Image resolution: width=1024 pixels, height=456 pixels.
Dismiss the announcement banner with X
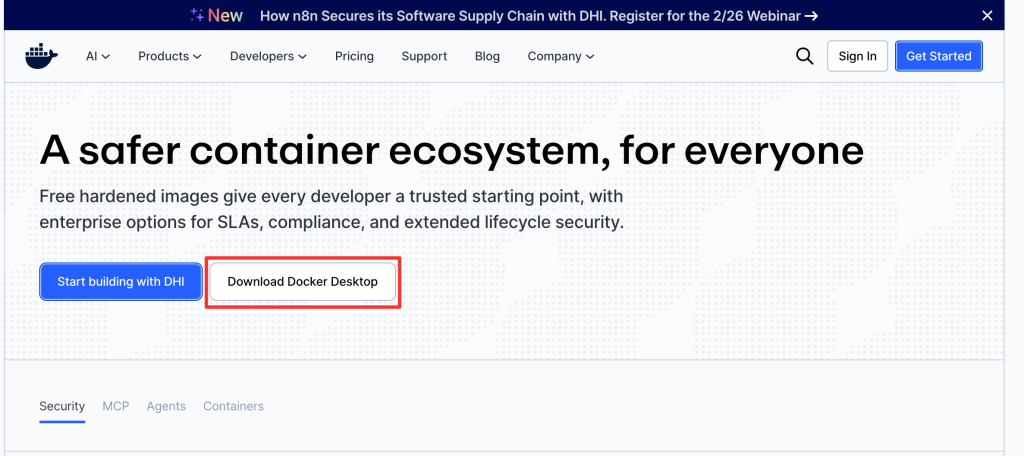tap(987, 16)
